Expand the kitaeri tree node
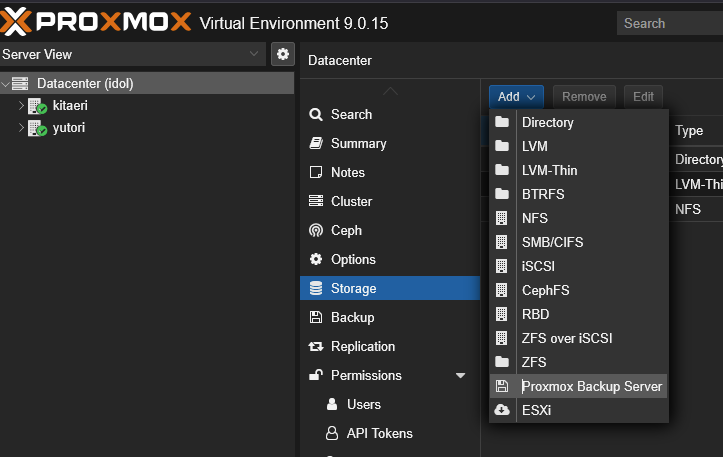The image size is (723, 457). 21,106
